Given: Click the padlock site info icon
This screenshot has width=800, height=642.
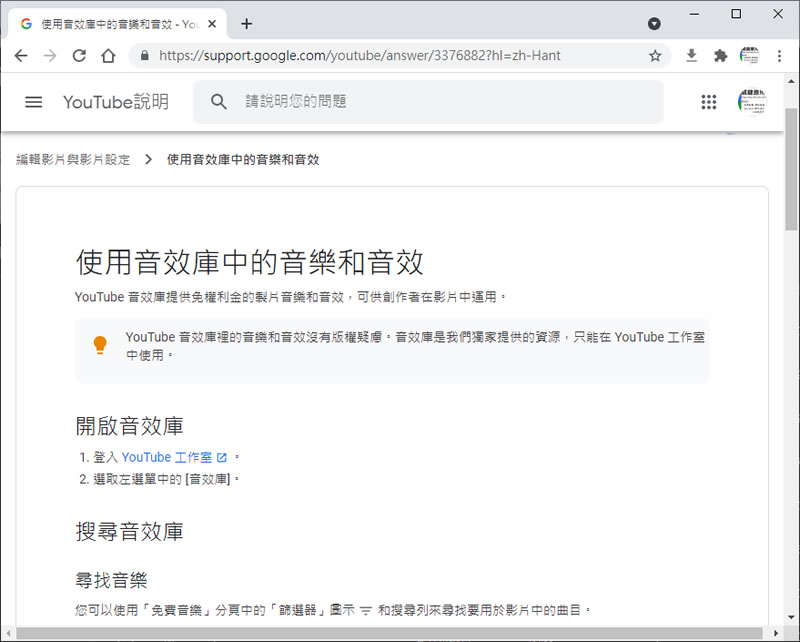Looking at the screenshot, I should pyautogui.click(x=145, y=56).
